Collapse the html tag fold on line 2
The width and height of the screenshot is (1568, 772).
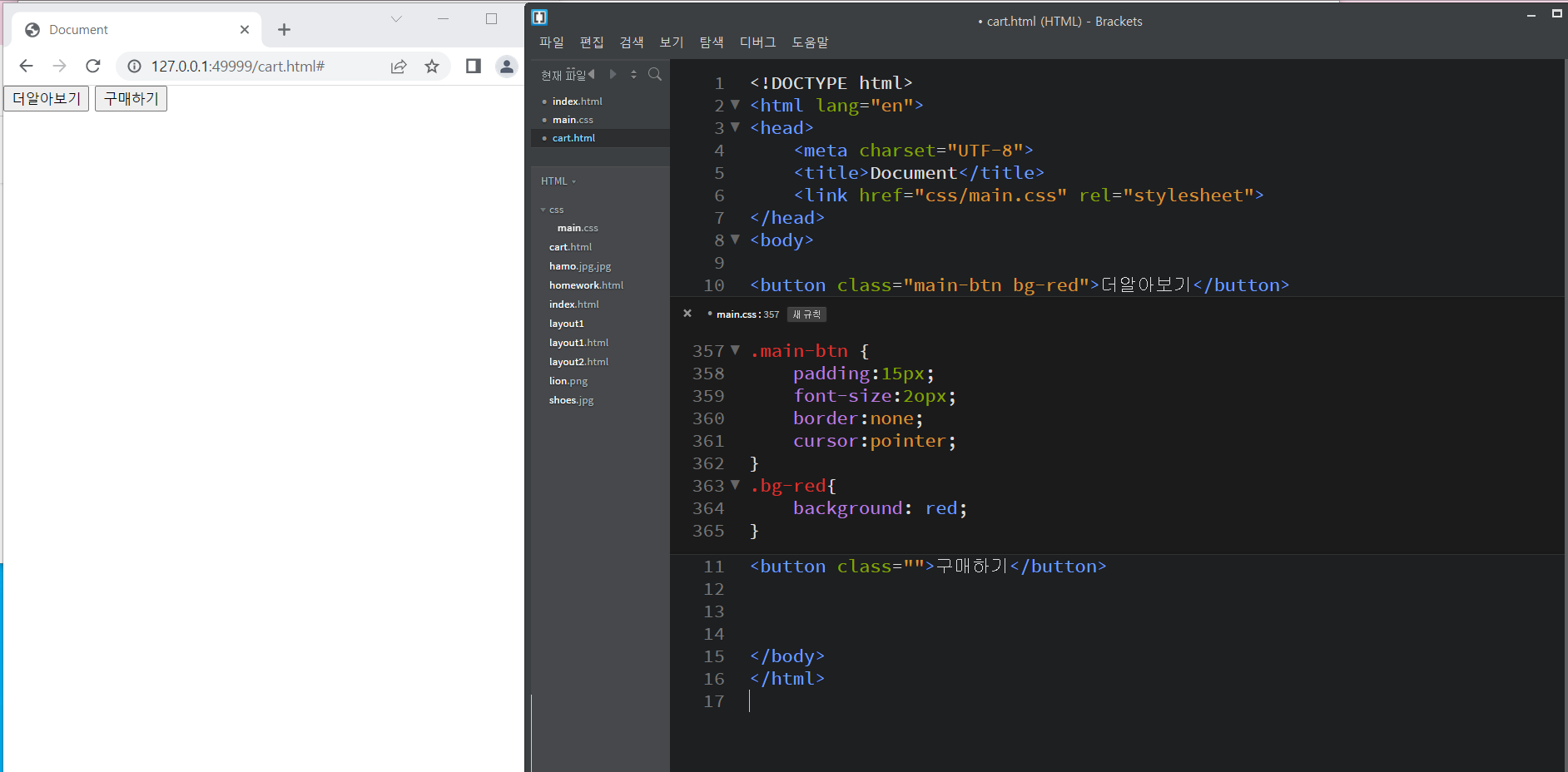(x=735, y=105)
